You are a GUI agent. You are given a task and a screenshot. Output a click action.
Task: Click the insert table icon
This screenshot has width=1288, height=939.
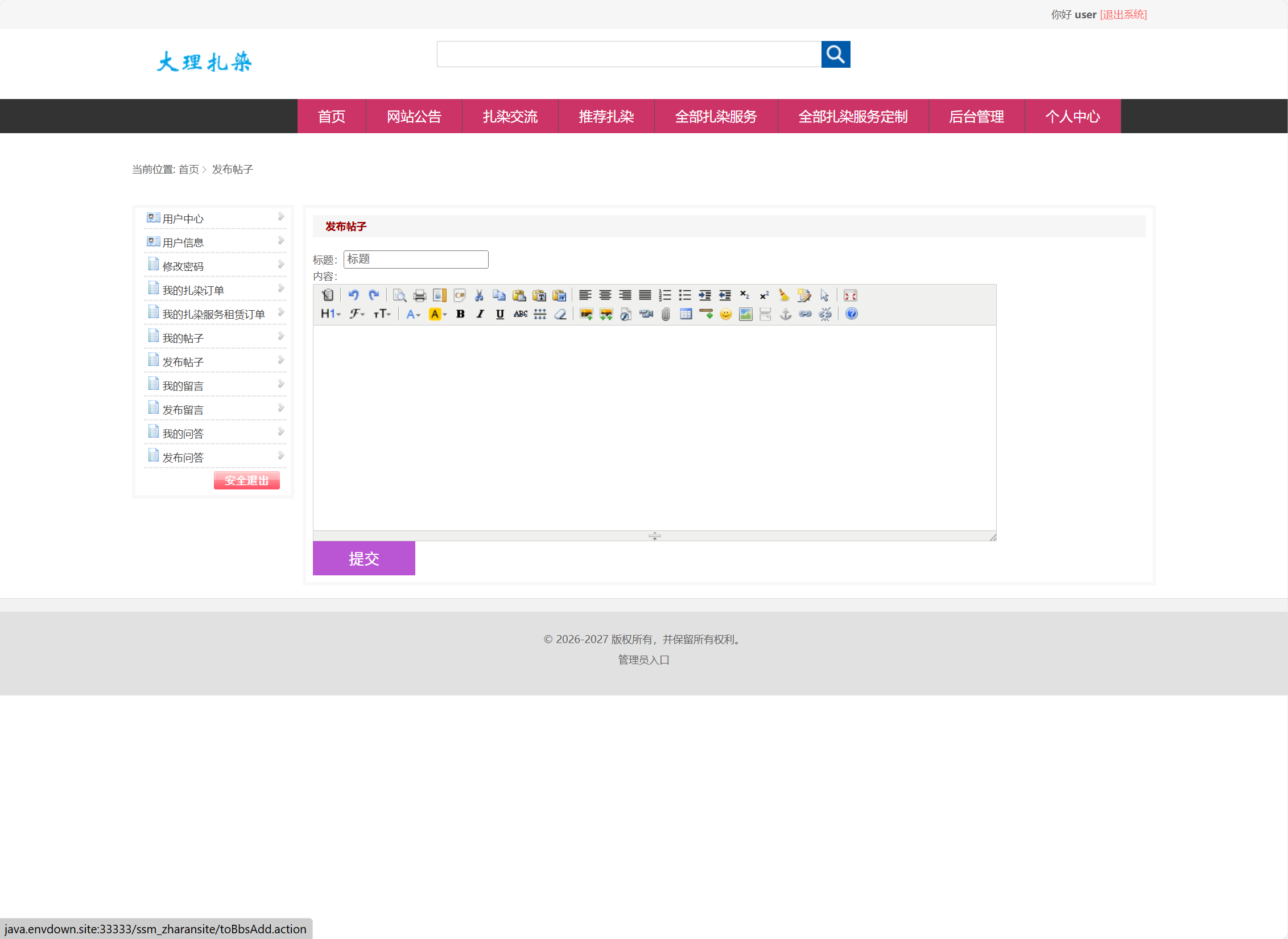coord(686,314)
